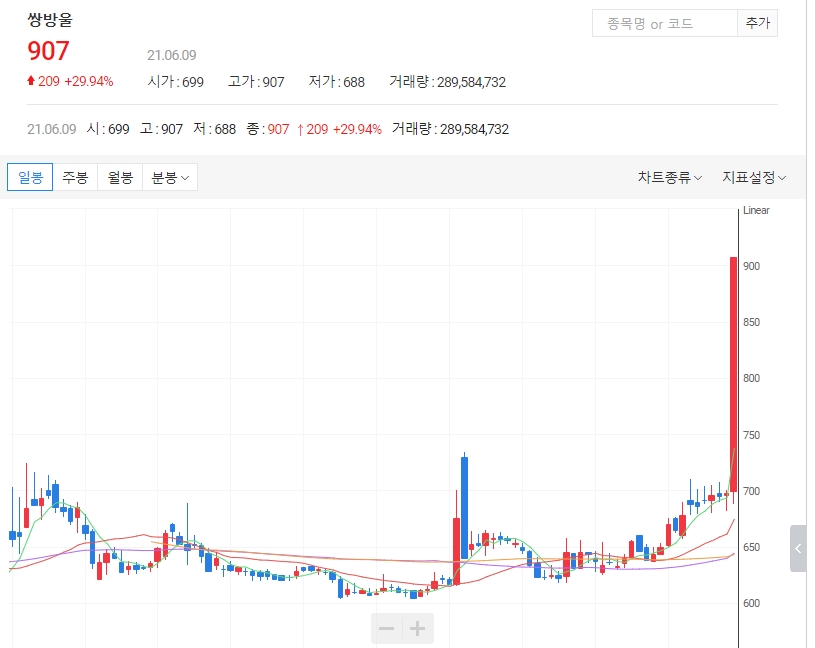Expand the side panel arrow handle
Image resolution: width=815 pixels, height=648 pixels.
click(798, 548)
